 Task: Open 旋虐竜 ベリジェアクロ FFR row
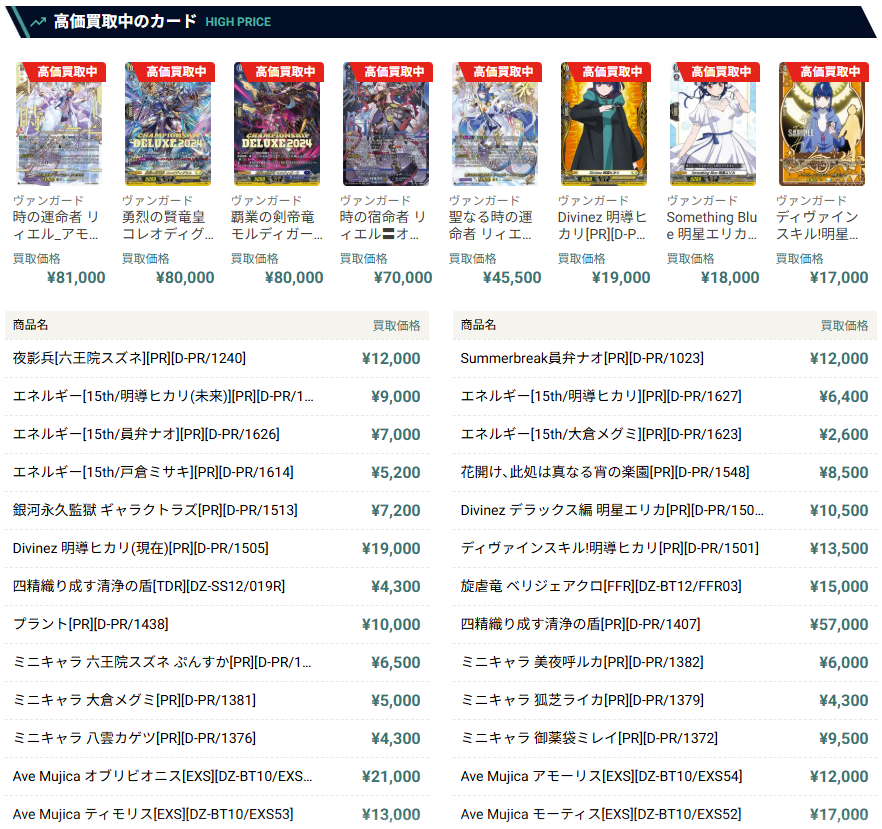coord(664,586)
